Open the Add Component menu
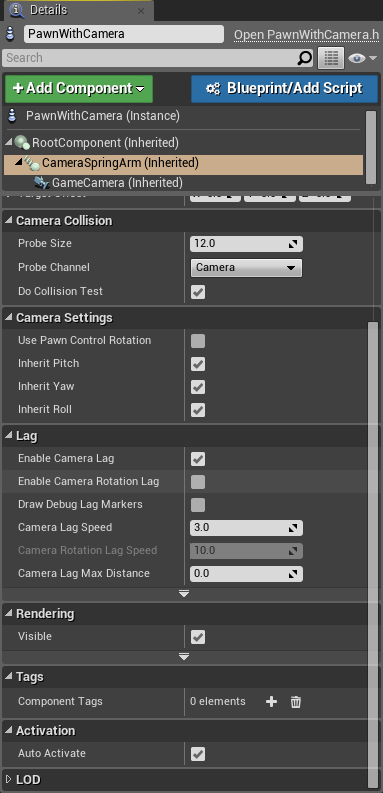 (x=79, y=89)
